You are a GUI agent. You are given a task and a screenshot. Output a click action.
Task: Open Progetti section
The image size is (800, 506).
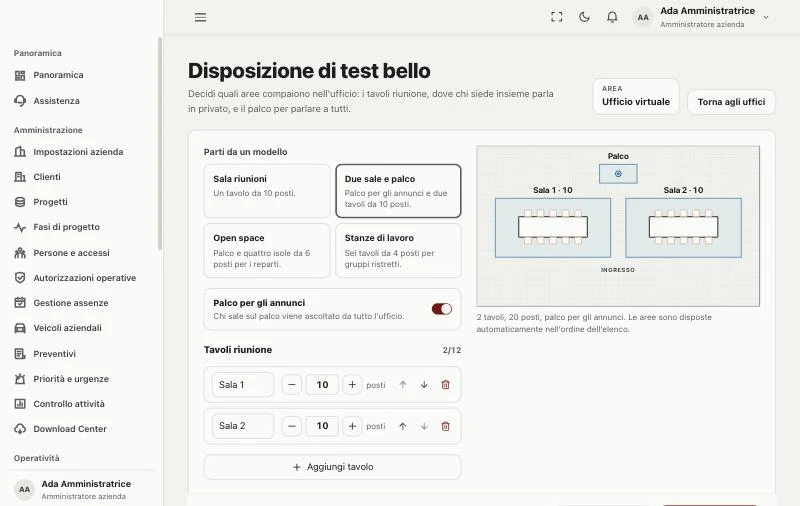[50, 202]
